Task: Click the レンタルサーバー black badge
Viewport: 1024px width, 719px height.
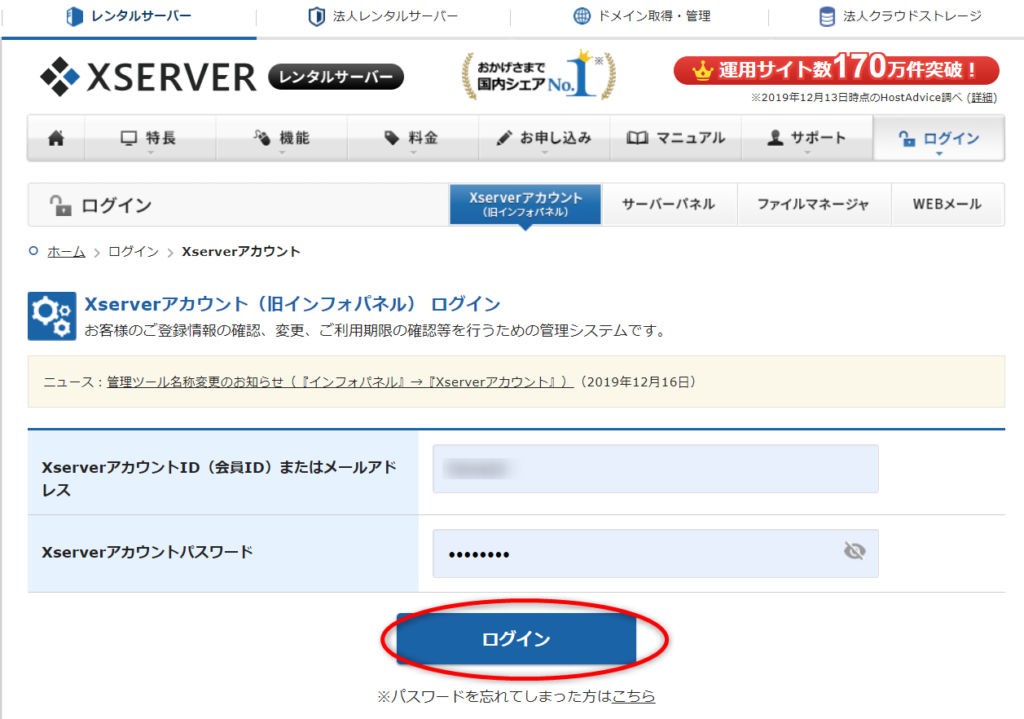Action: click(336, 77)
